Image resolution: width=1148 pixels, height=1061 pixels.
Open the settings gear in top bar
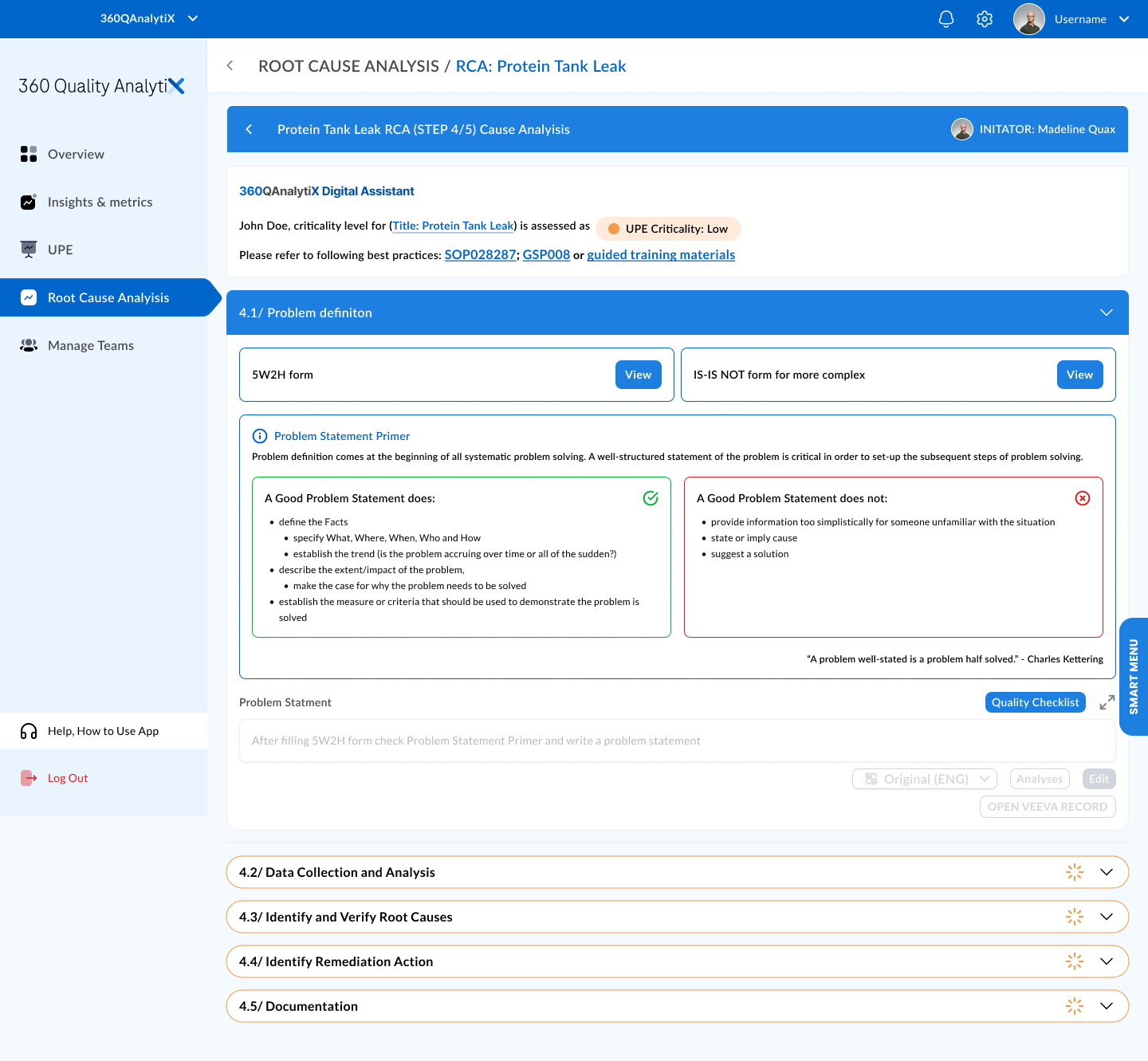[x=984, y=18]
